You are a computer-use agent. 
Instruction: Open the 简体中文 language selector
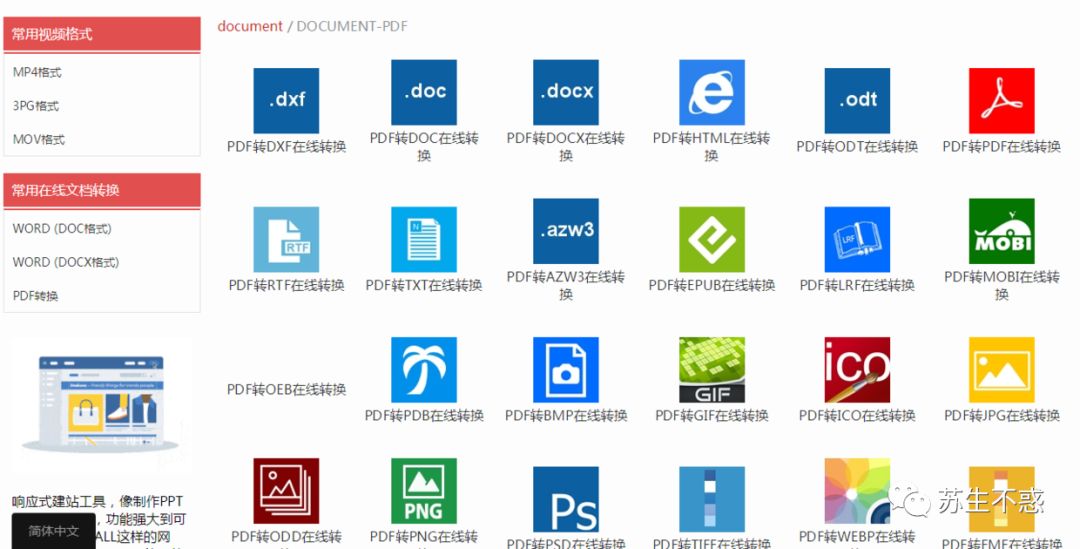[x=54, y=531]
